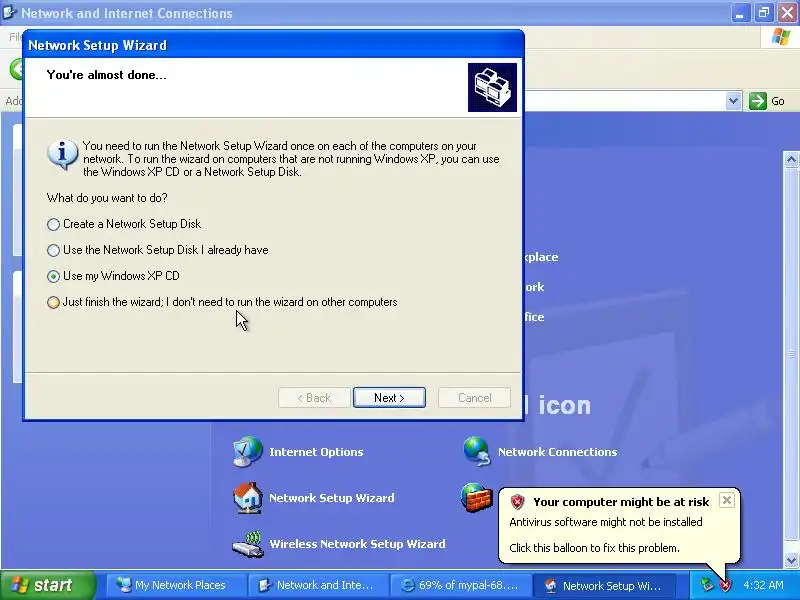This screenshot has width=800, height=600.
Task: Click the green Back arrow in Control Panel toolbar
Action: coord(17,69)
